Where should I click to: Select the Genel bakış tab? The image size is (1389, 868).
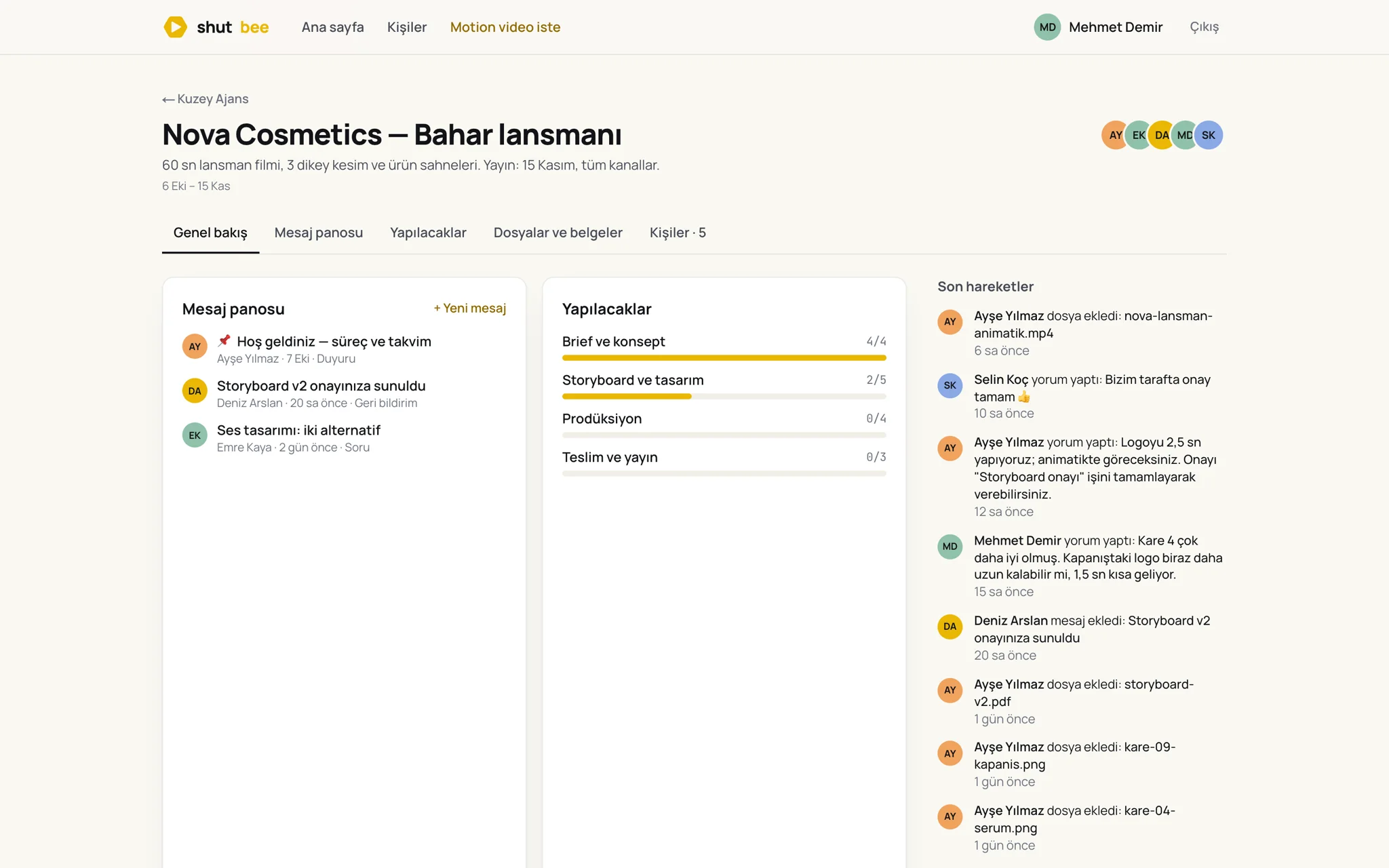pos(210,233)
